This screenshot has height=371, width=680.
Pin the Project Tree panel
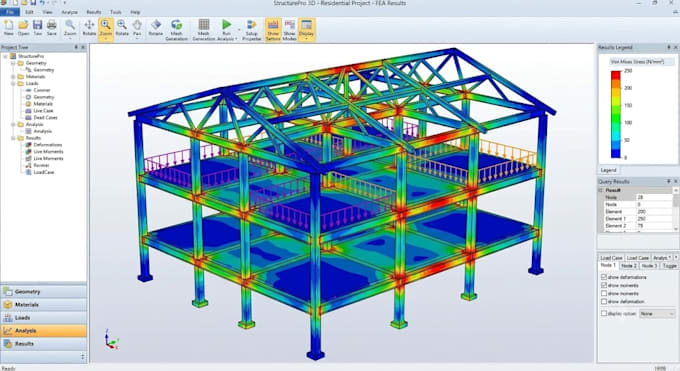point(76,47)
